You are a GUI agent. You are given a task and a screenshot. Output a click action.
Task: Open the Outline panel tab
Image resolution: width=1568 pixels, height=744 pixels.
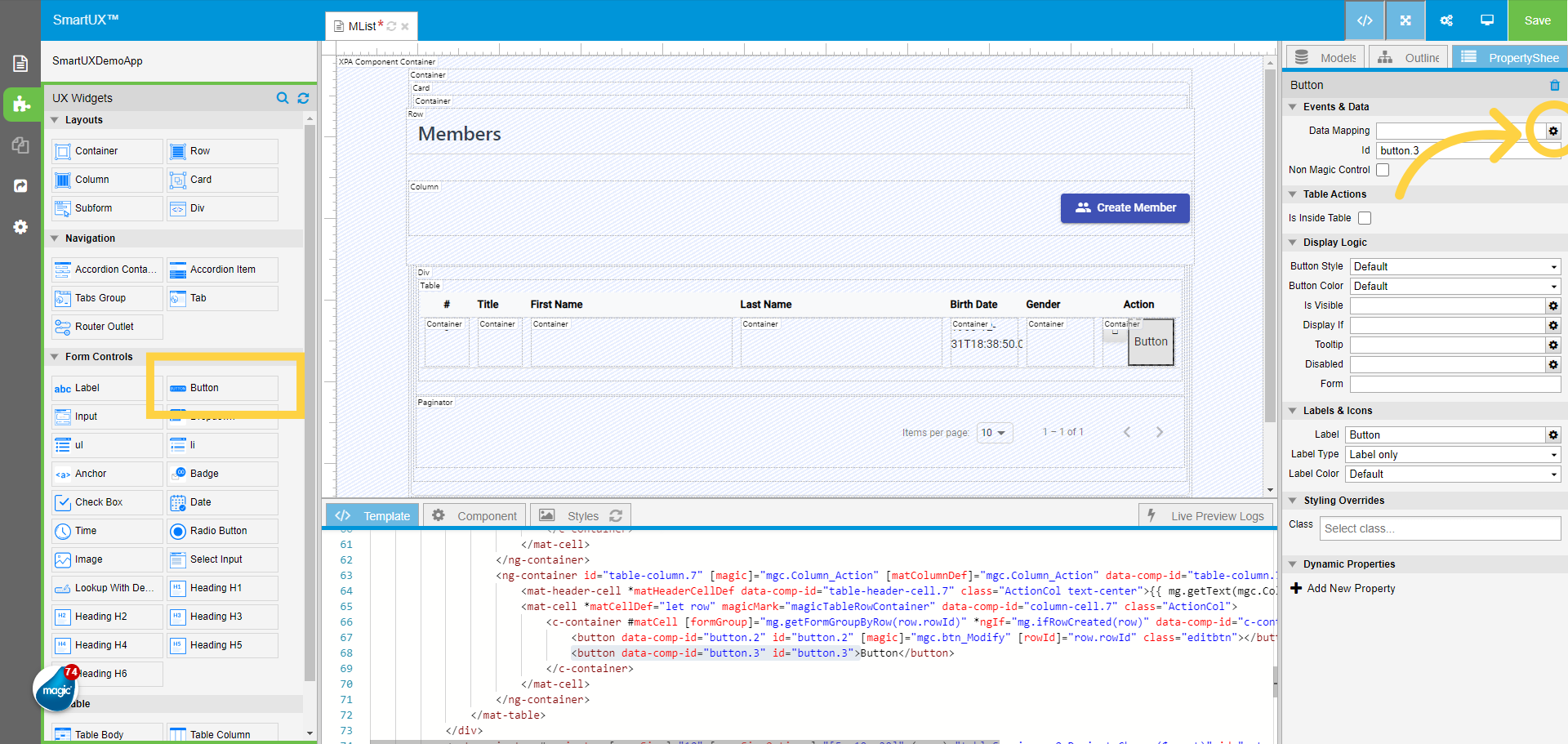(x=1408, y=57)
